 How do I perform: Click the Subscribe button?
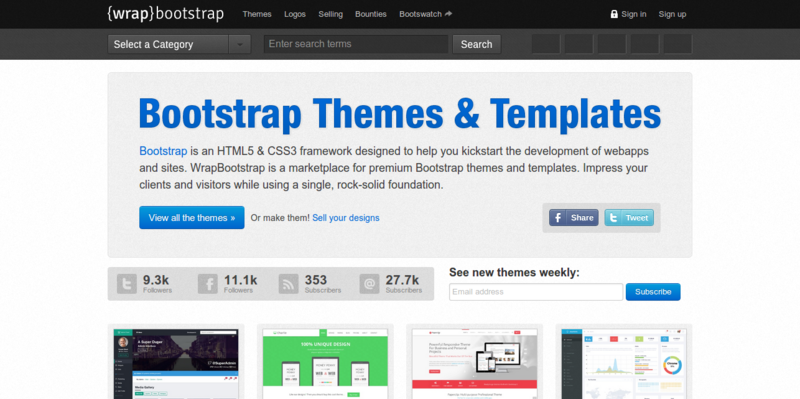point(653,292)
